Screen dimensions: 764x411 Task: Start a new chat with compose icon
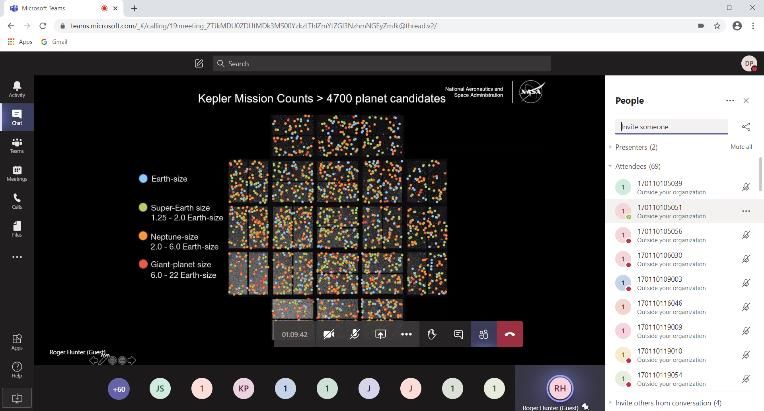point(199,63)
